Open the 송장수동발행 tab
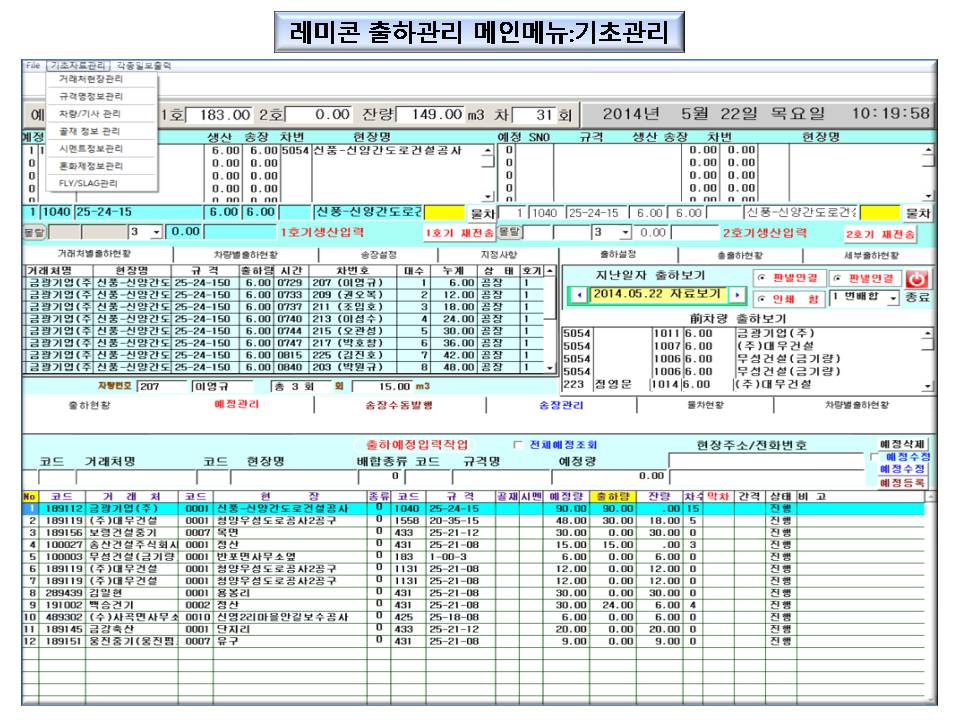The image size is (960, 720). click(399, 405)
